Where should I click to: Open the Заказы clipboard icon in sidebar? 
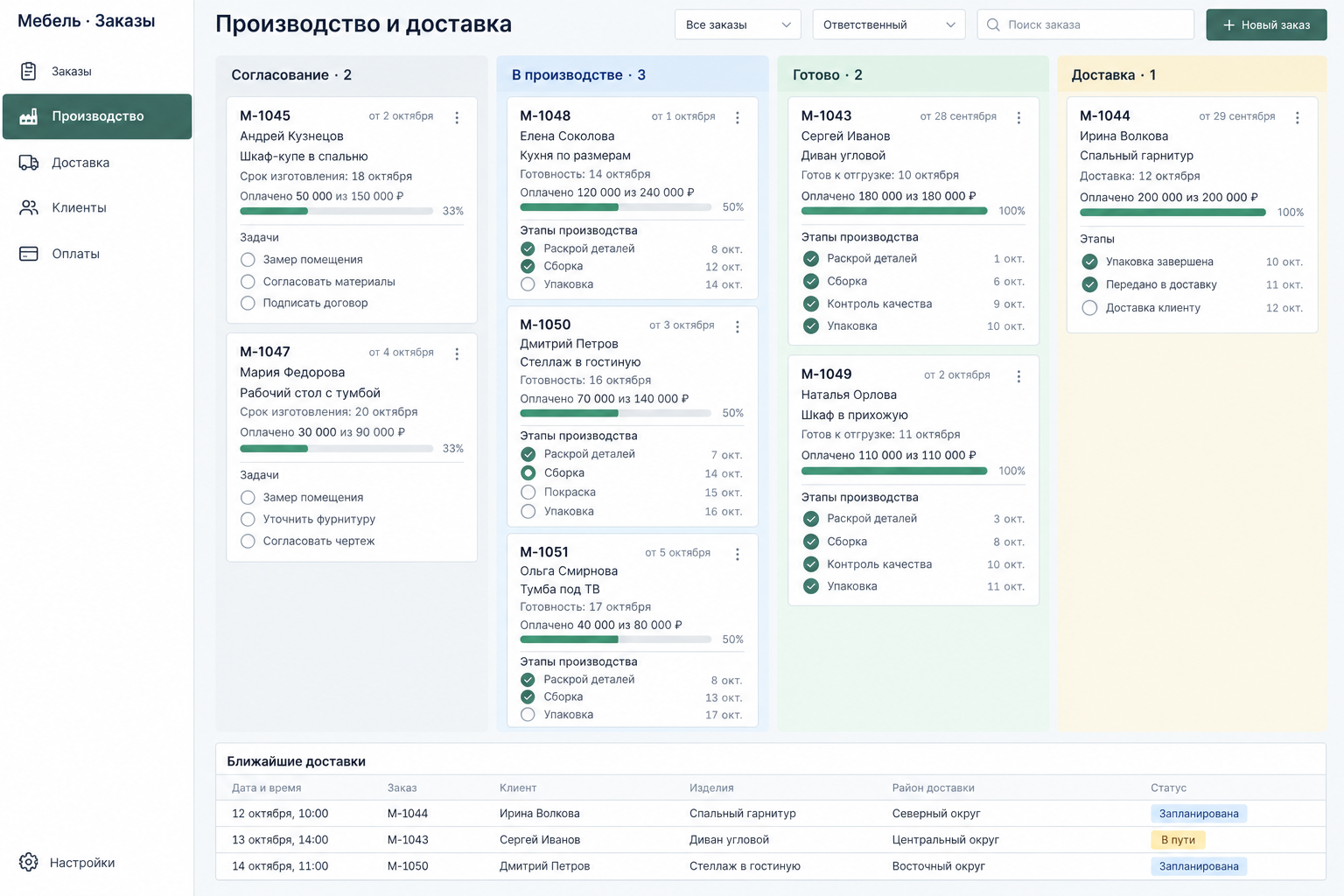pos(29,71)
